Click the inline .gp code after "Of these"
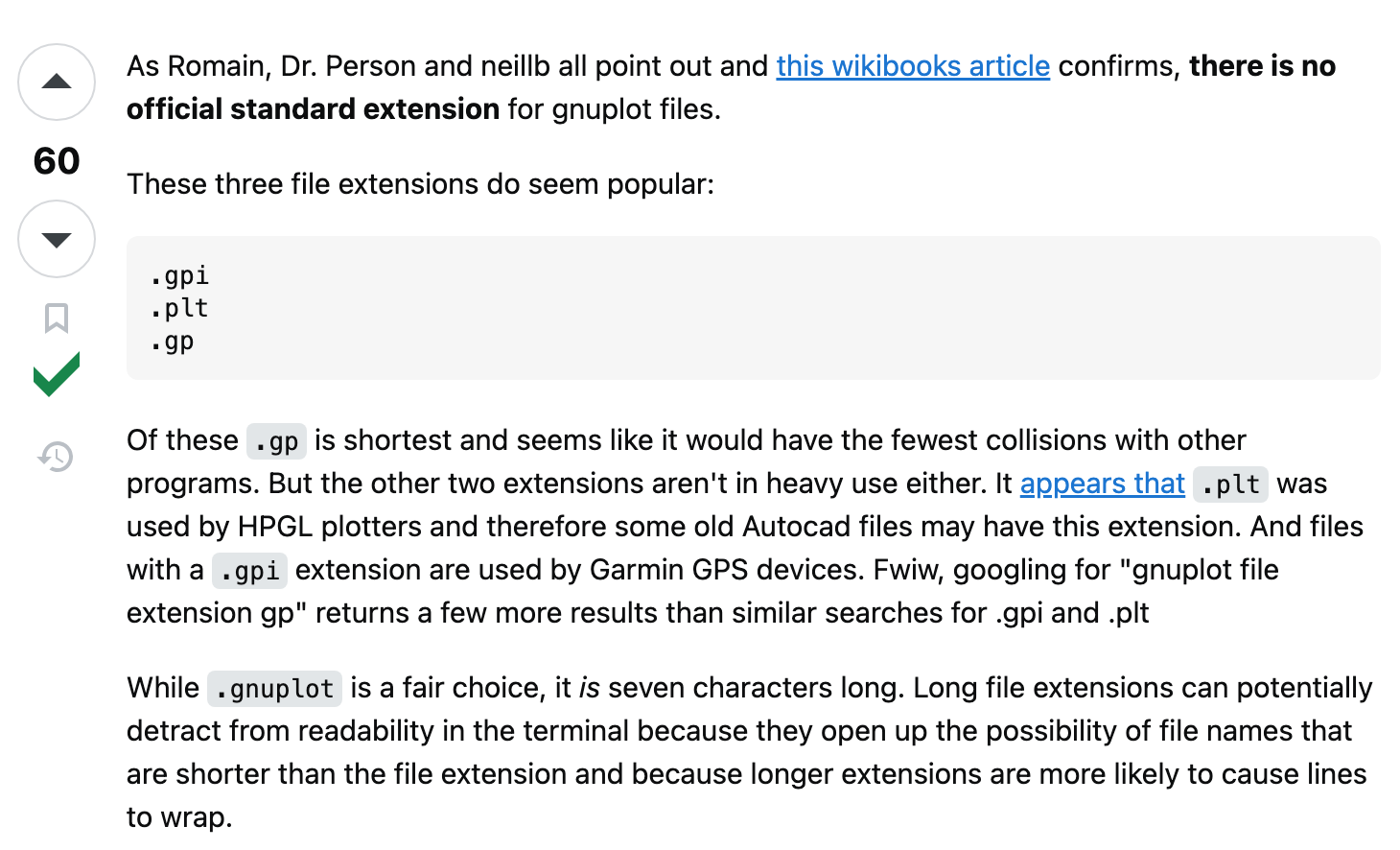The height and width of the screenshot is (850, 1400). [276, 441]
